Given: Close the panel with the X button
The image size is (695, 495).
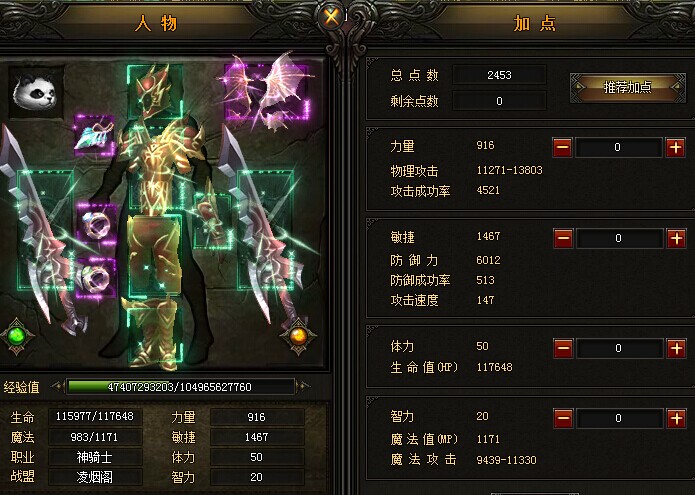Looking at the screenshot, I should click(332, 17).
